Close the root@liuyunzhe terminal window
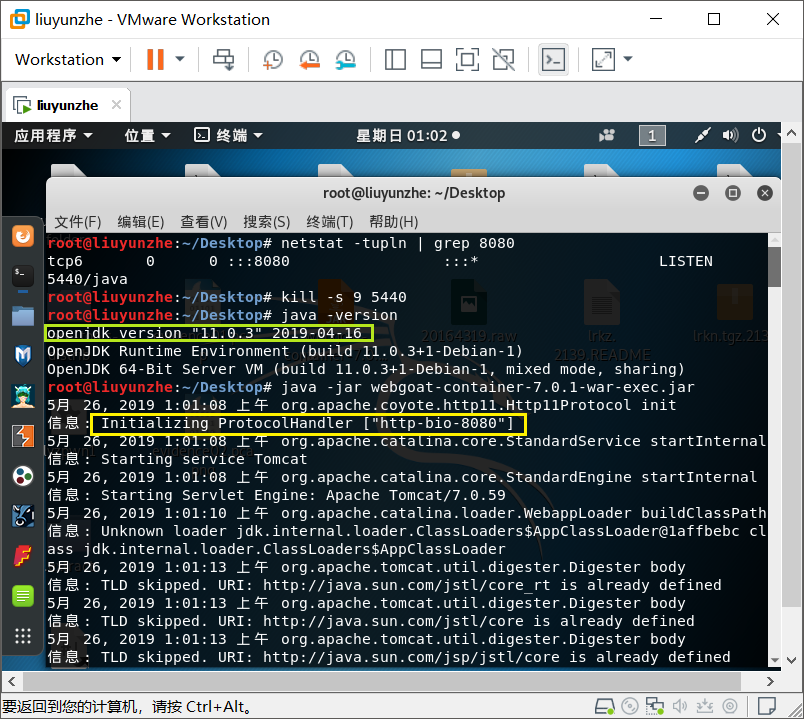This screenshot has width=804, height=719. pyautogui.click(x=765, y=193)
